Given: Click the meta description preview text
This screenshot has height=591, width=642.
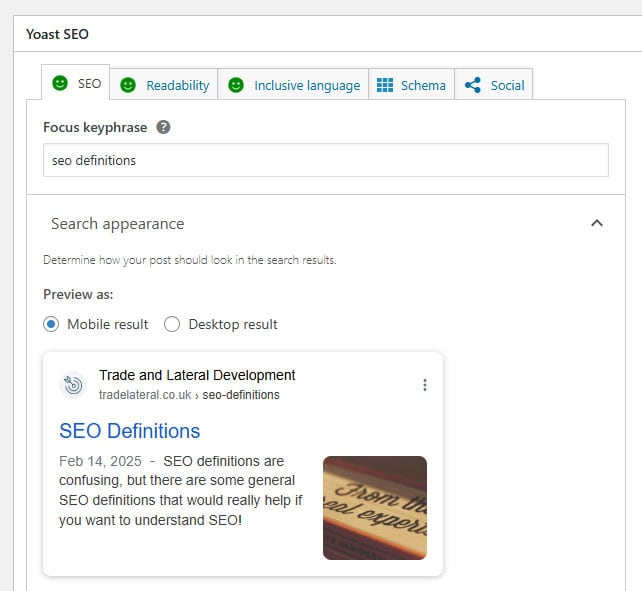Looking at the screenshot, I should tap(181, 491).
